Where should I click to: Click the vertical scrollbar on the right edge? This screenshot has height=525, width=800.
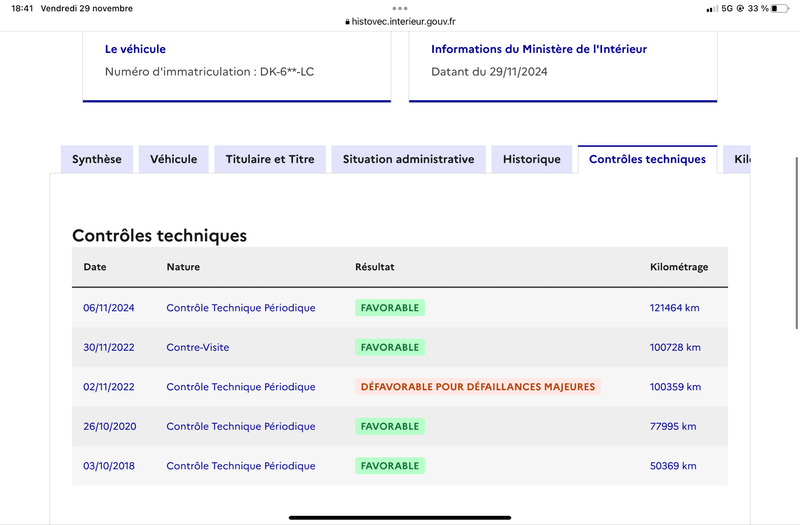(796, 243)
